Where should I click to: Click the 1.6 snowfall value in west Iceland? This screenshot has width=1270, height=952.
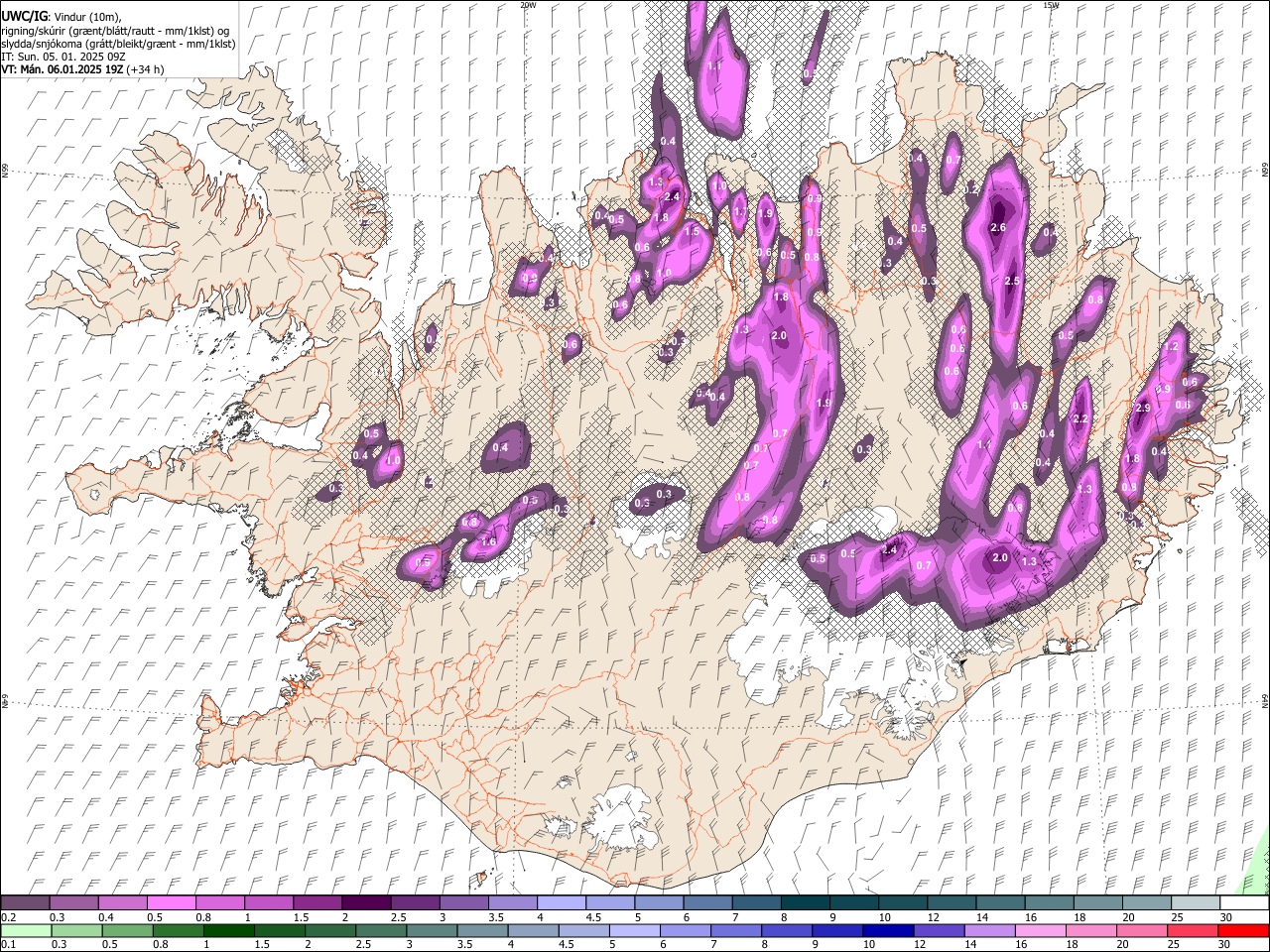(487, 542)
